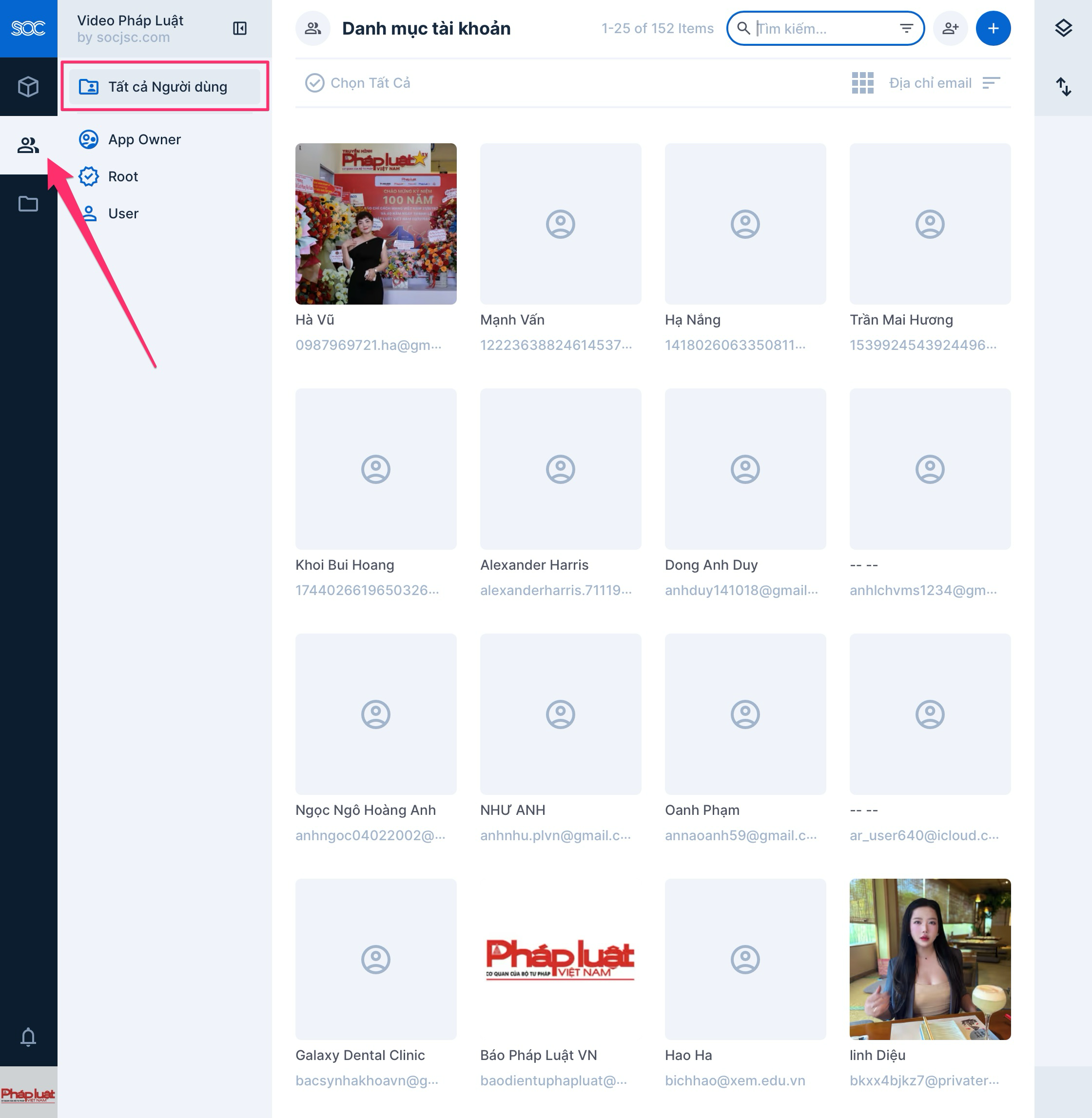1092x1118 pixels.
Task: Open the Báo Pháp Luật VN account link
Action: [538, 1055]
